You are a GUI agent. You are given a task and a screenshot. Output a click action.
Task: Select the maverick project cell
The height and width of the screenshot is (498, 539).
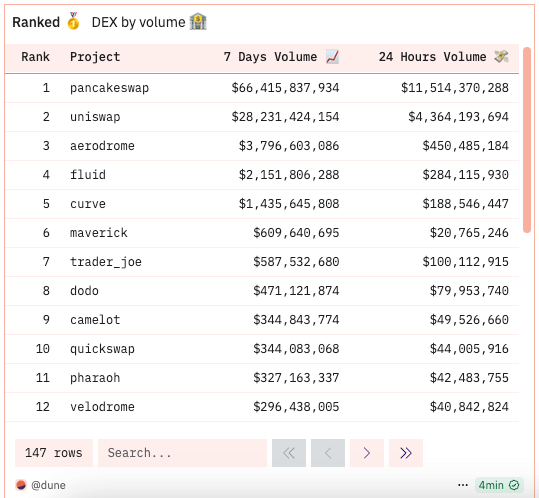pos(99,233)
